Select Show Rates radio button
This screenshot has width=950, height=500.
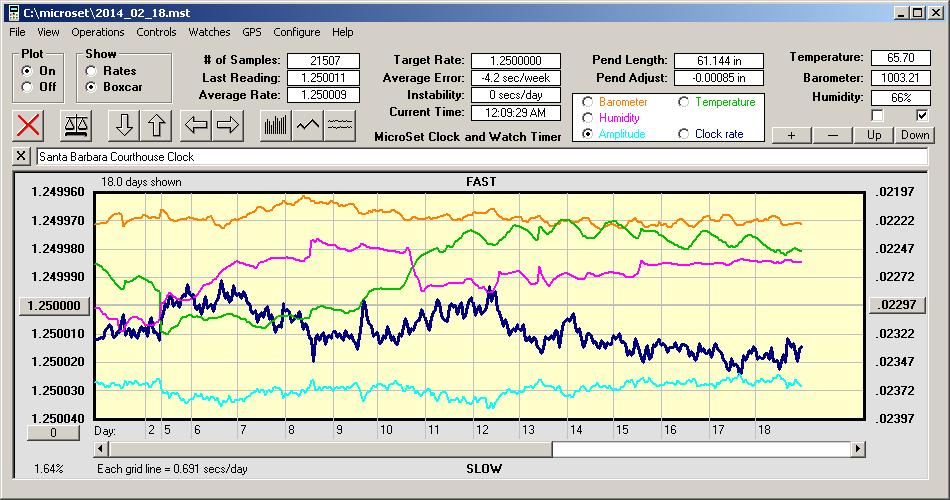click(x=91, y=71)
